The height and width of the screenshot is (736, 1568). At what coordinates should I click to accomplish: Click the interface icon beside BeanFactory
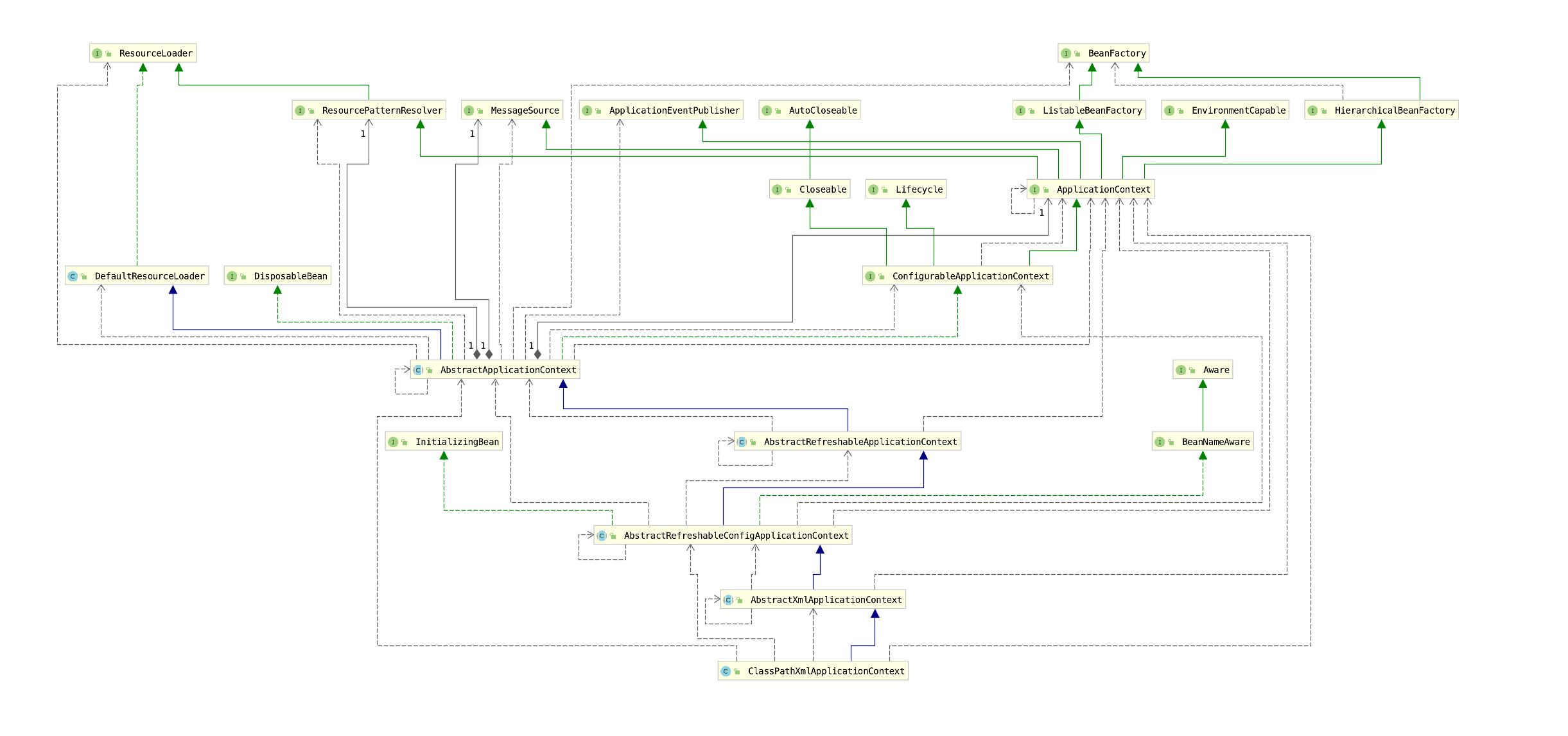pyautogui.click(x=1066, y=53)
